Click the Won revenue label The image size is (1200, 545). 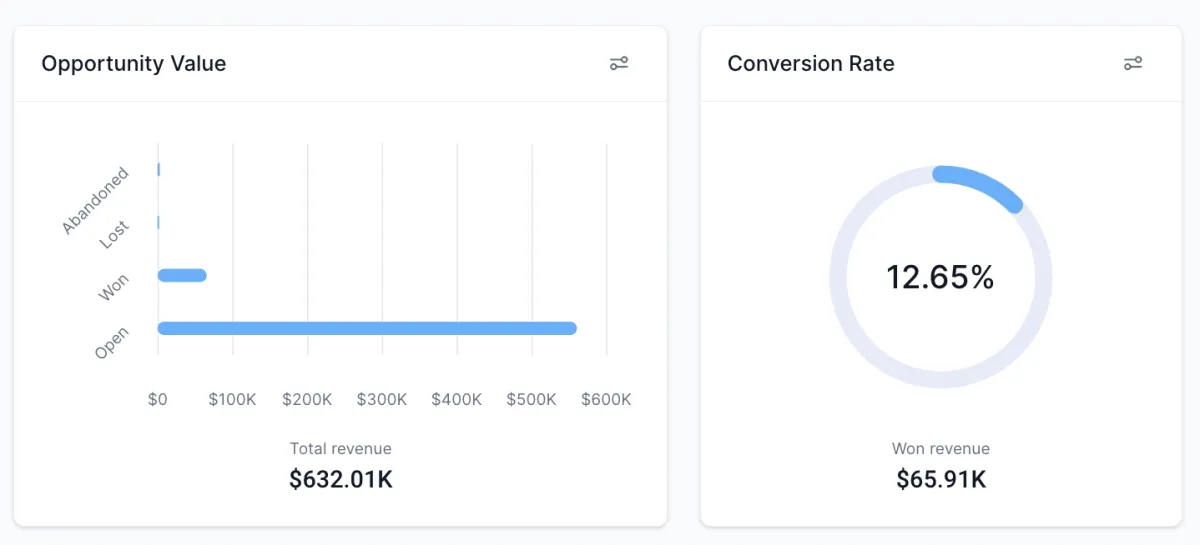(x=940, y=448)
